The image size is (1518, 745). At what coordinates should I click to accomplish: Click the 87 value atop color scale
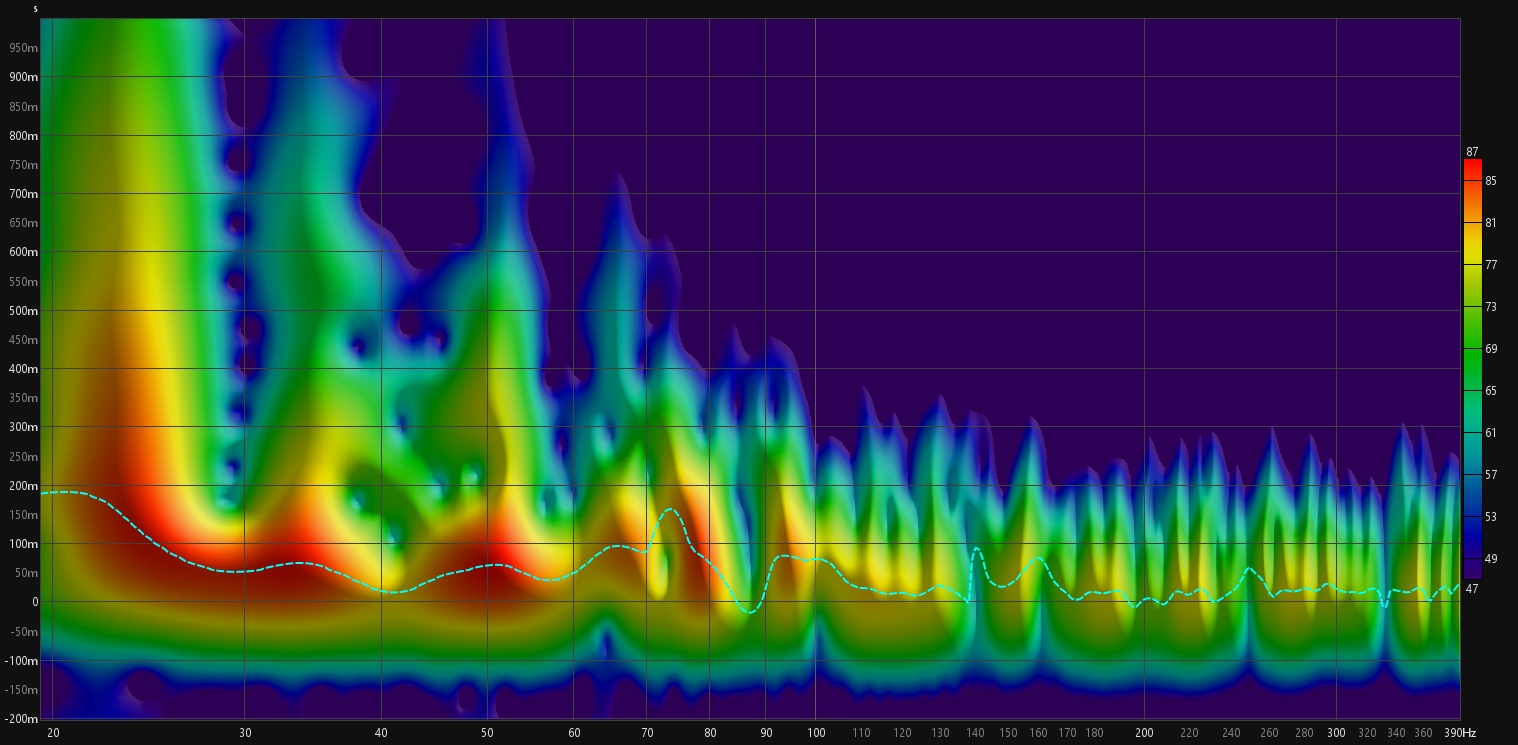1472,152
